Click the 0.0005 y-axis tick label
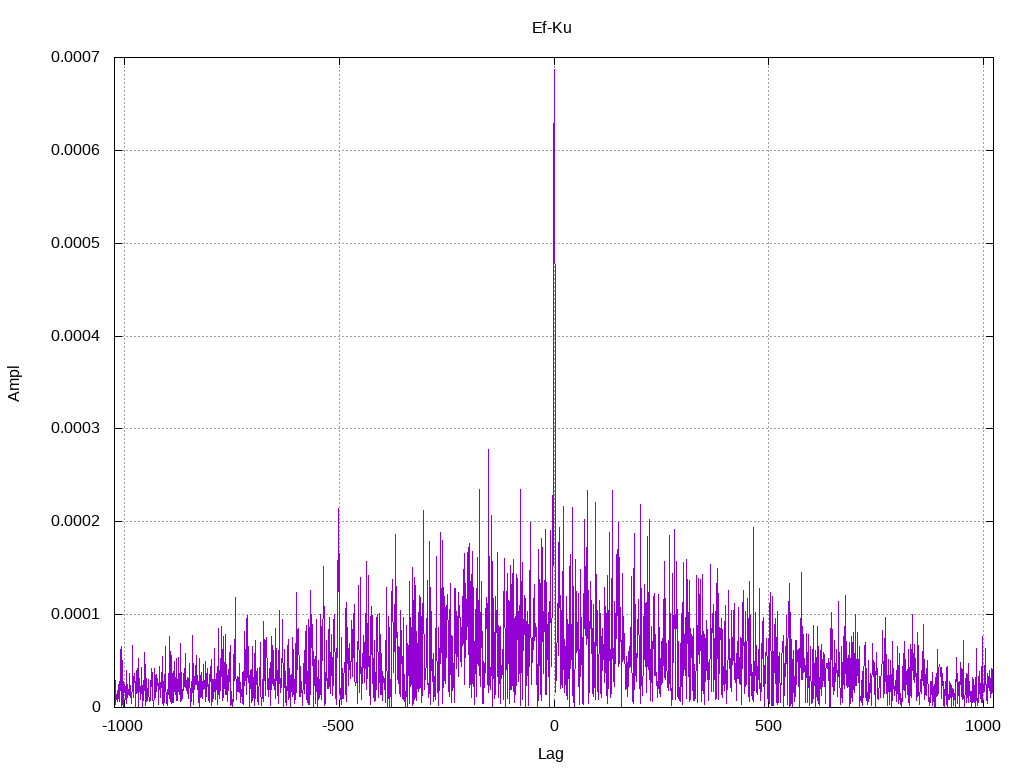Viewport: 1024px width, 768px height. pos(75,243)
